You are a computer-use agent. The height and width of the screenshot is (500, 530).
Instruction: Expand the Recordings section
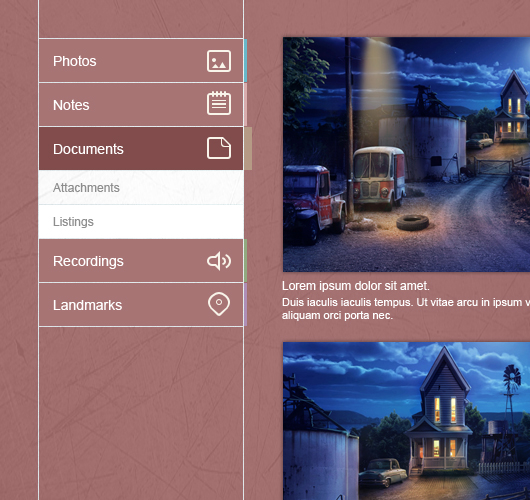pyautogui.click(x=141, y=261)
